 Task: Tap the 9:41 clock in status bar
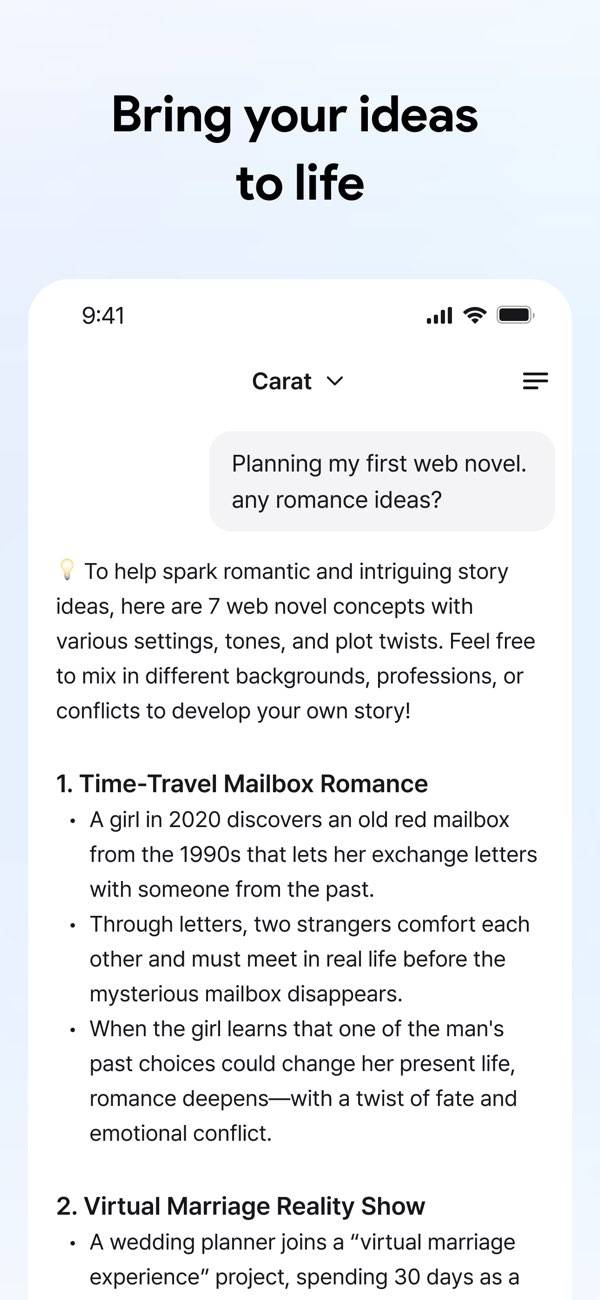pyautogui.click(x=103, y=316)
